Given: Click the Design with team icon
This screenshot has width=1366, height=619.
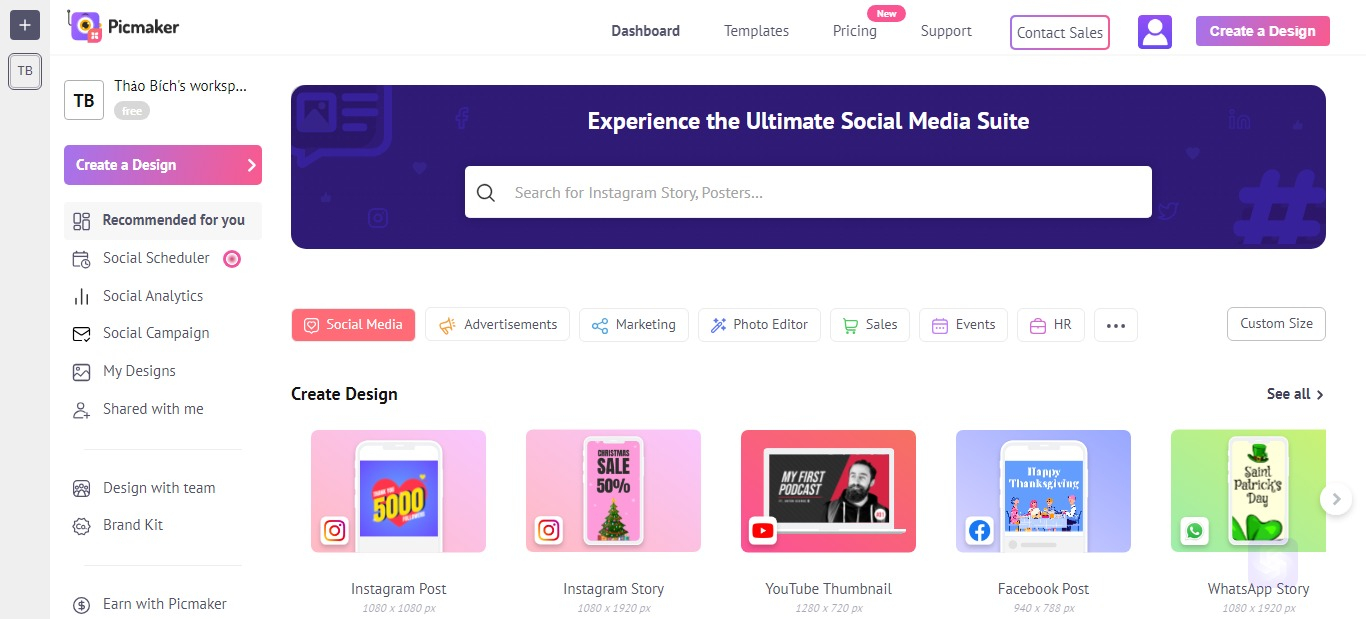Looking at the screenshot, I should 82,489.
